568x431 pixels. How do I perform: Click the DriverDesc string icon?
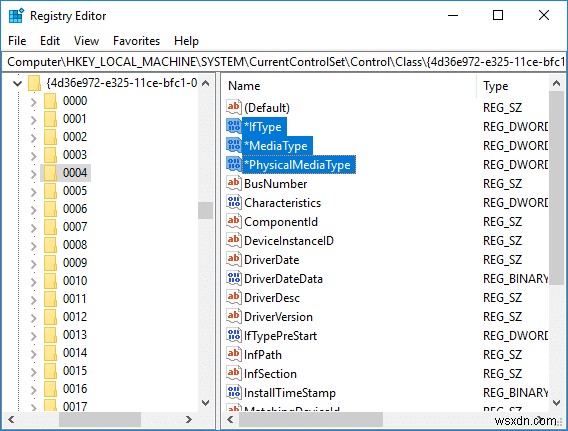(234, 298)
